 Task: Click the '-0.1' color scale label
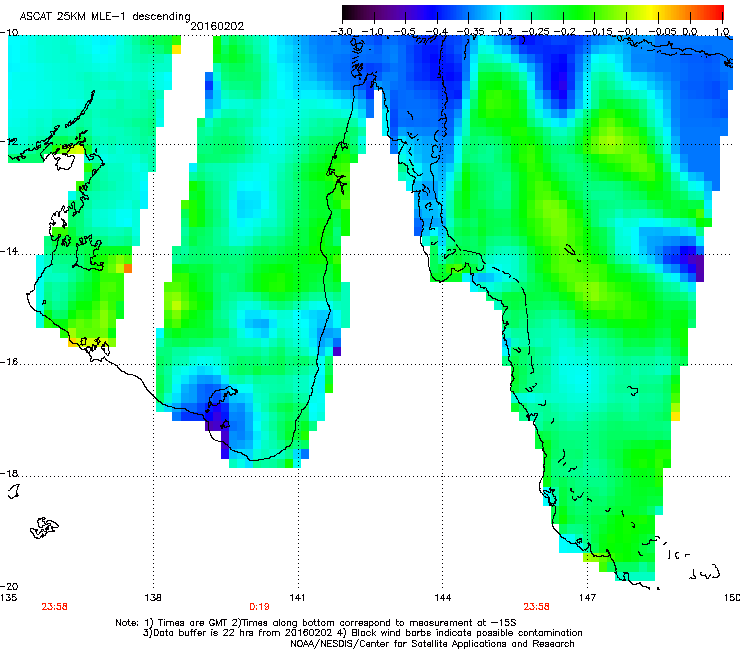point(628,32)
